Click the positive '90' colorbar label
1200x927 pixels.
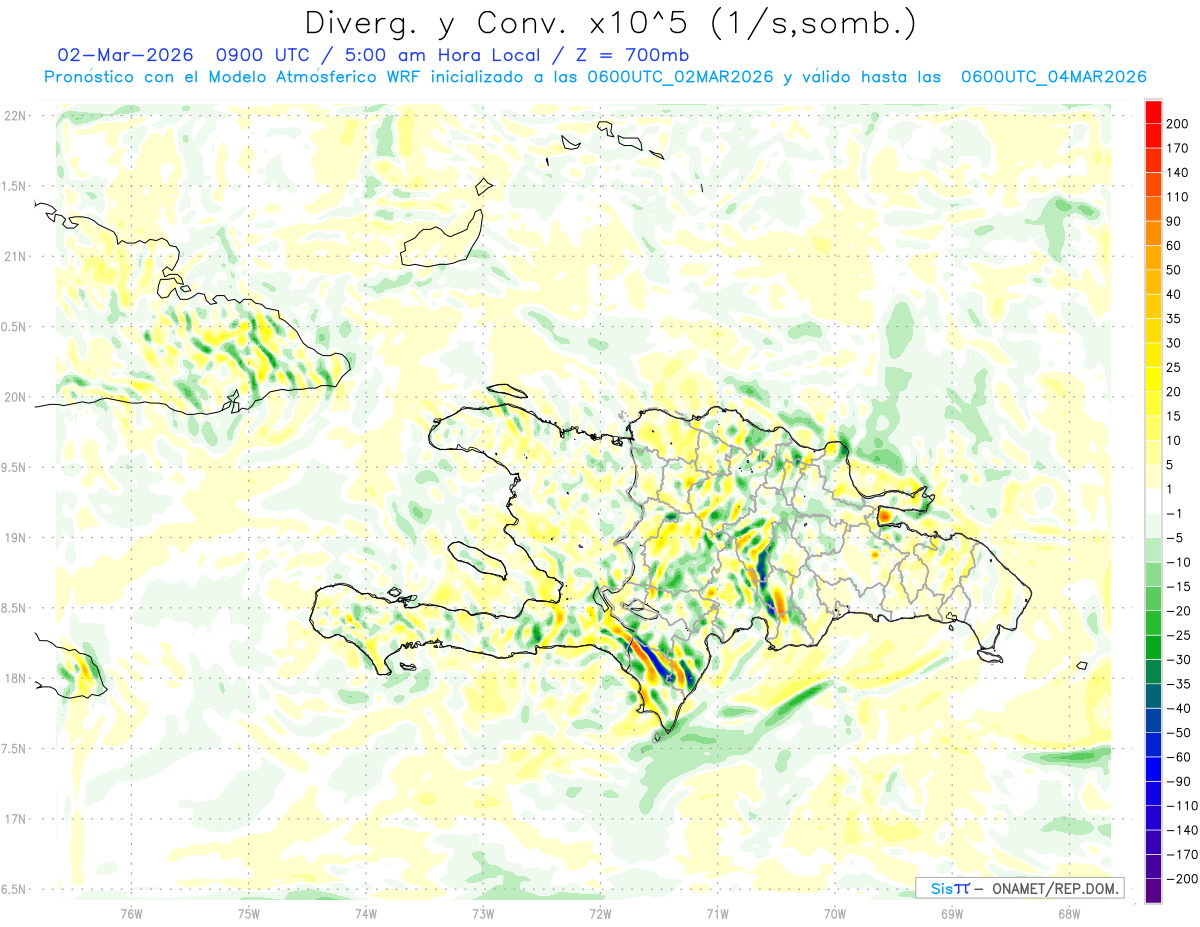click(1174, 221)
